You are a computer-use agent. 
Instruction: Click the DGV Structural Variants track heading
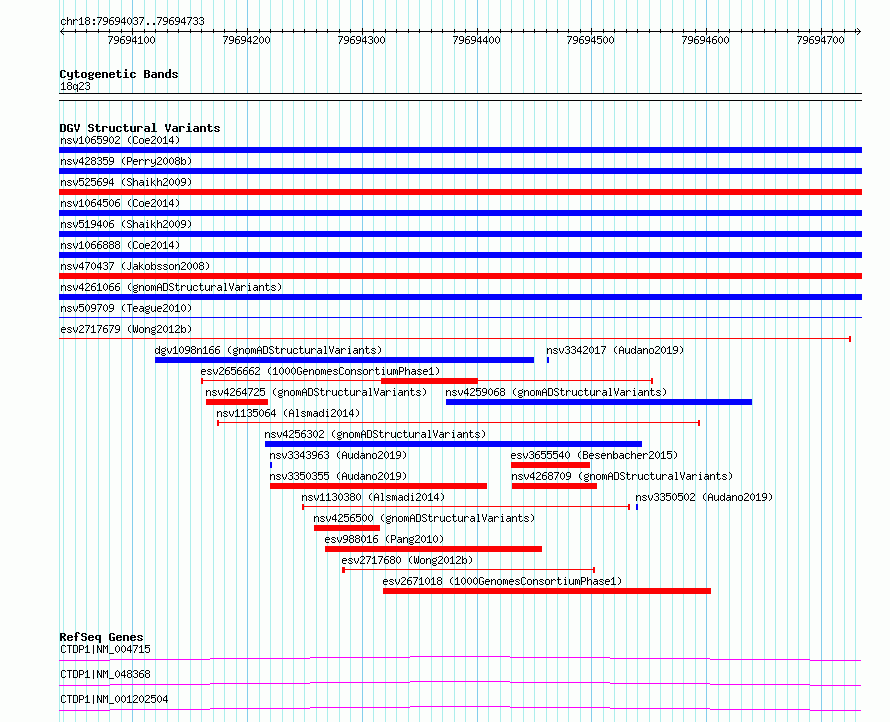(140, 128)
